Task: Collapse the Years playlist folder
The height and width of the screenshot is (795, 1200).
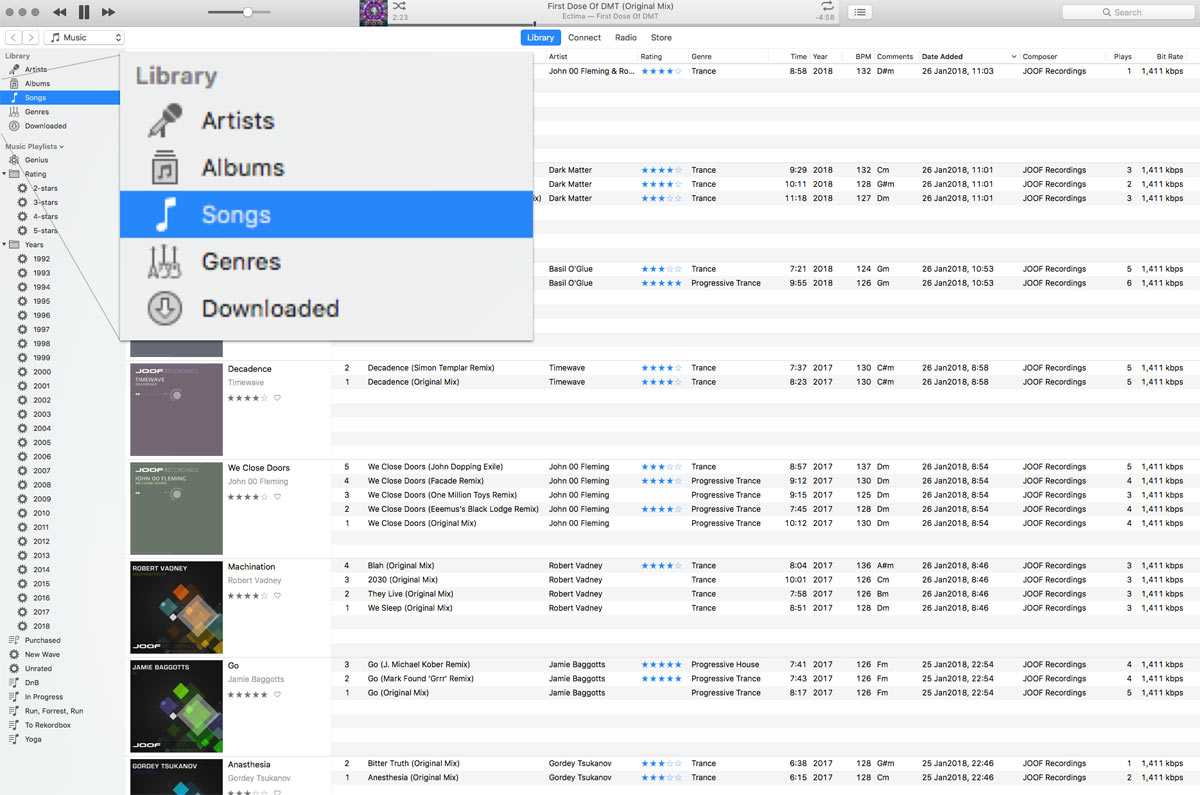Action: click(4, 245)
